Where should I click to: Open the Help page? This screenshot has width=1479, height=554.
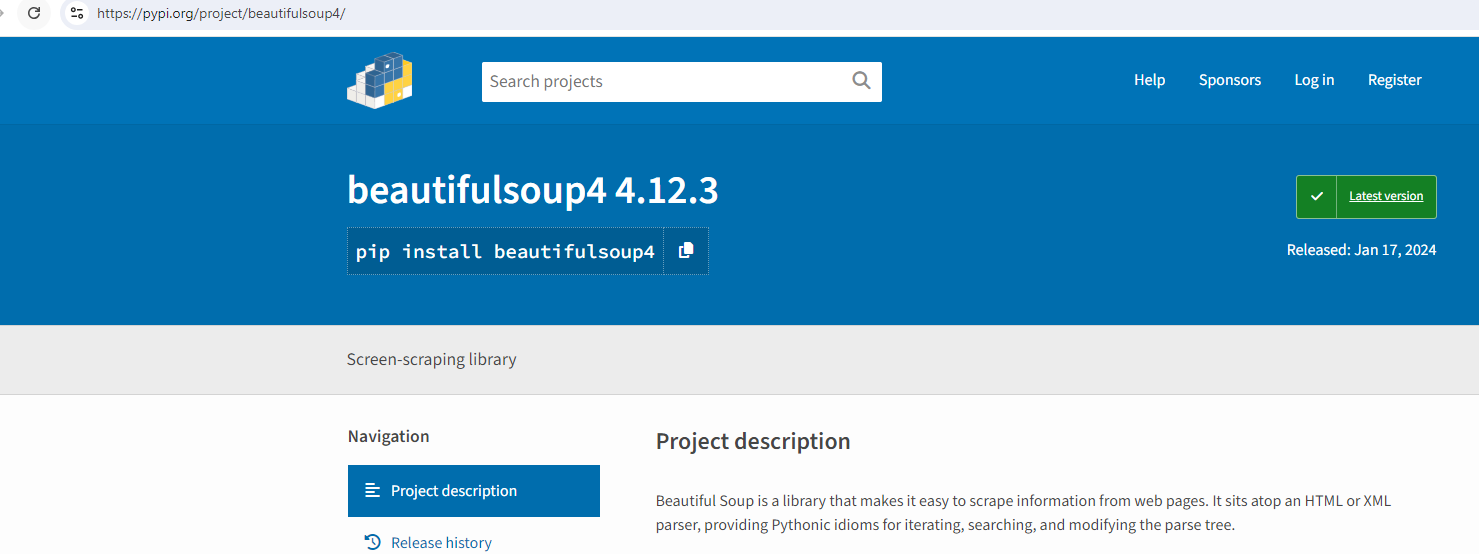click(1149, 80)
